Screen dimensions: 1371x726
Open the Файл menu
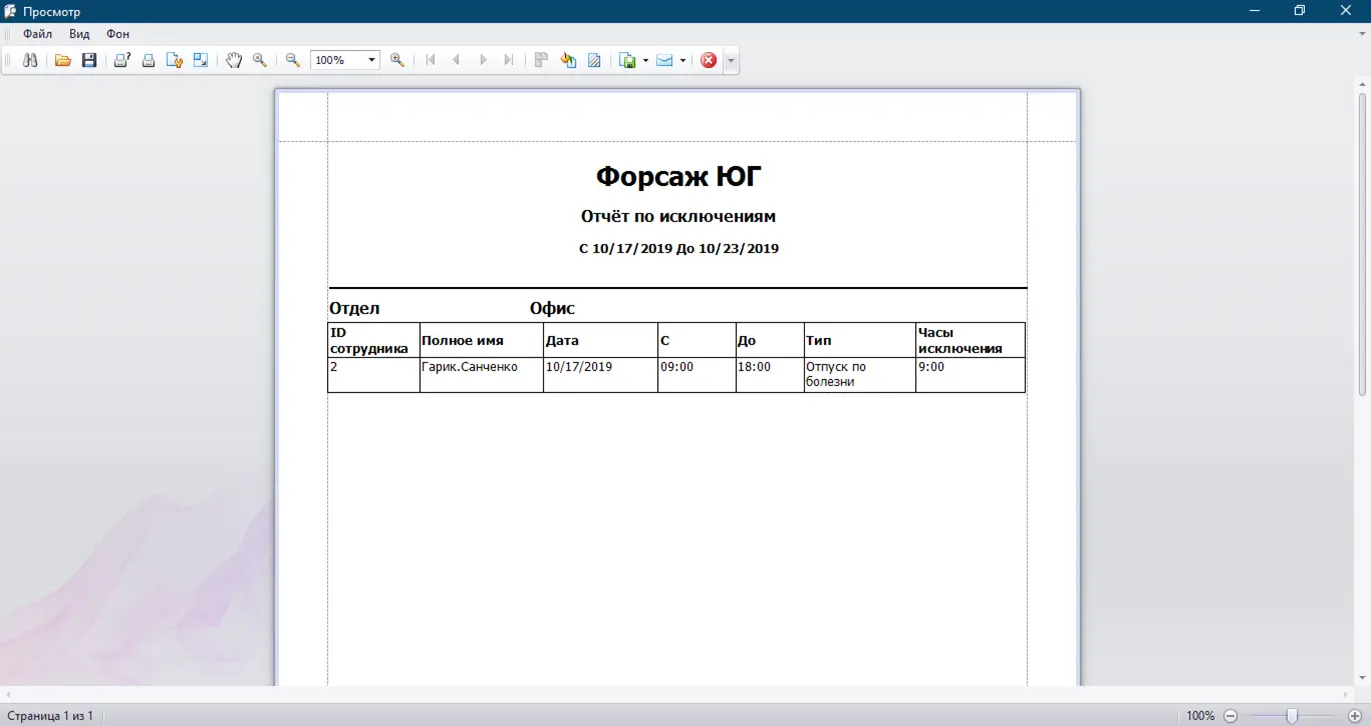[x=38, y=34]
